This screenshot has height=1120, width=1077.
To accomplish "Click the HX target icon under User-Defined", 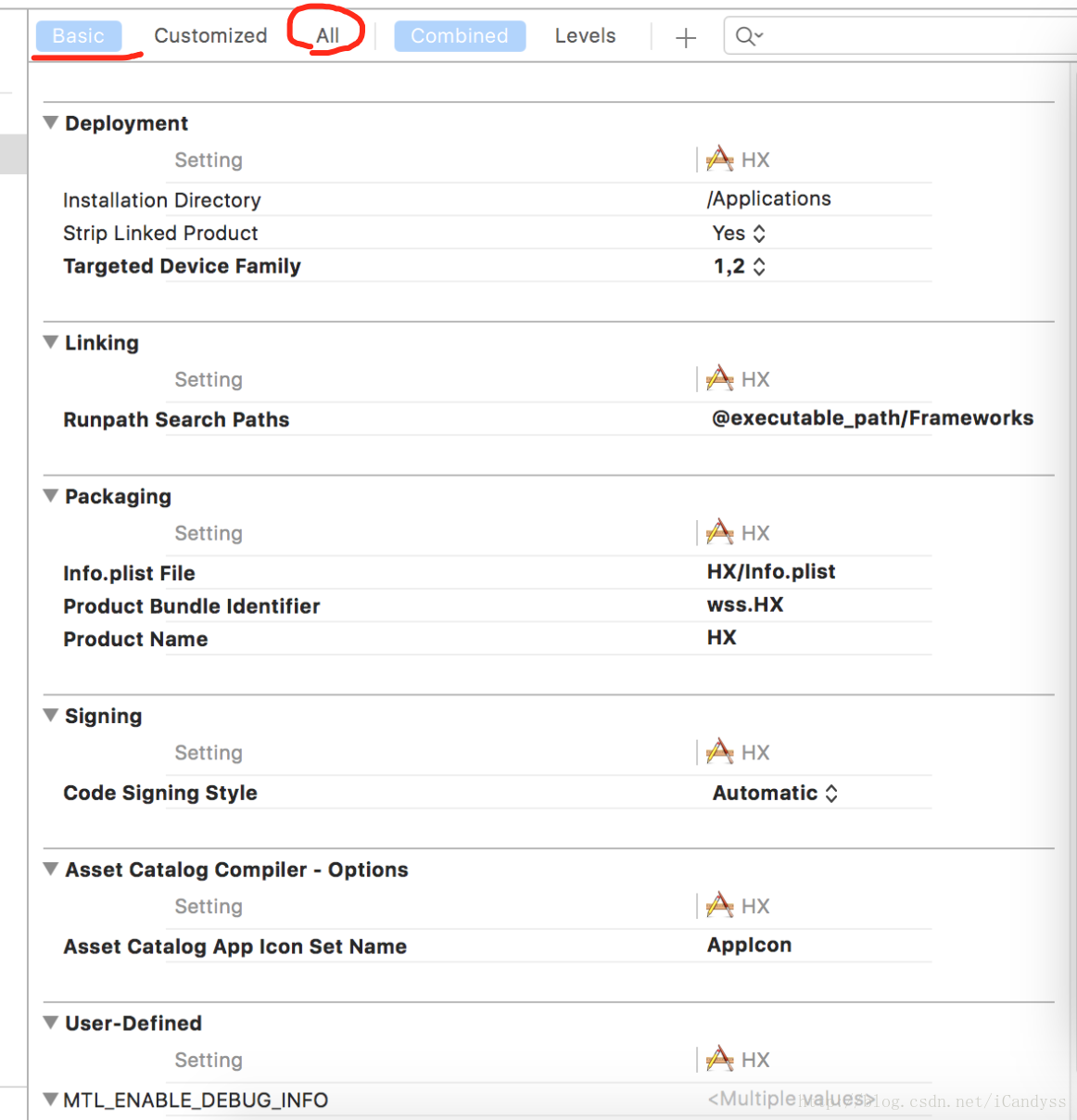I will pos(719,1060).
